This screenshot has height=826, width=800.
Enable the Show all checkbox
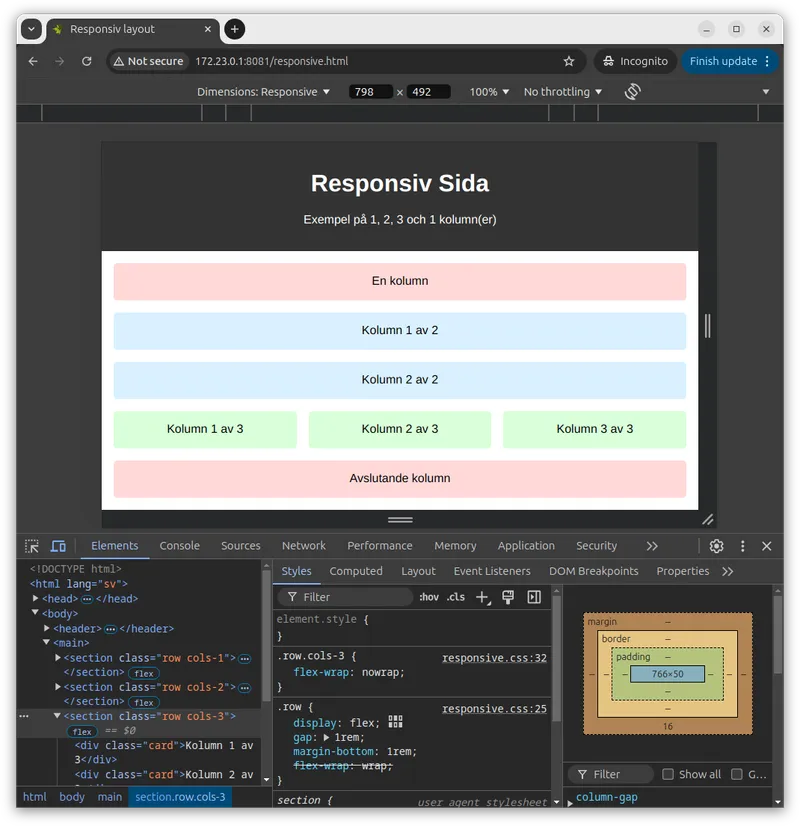[668, 774]
